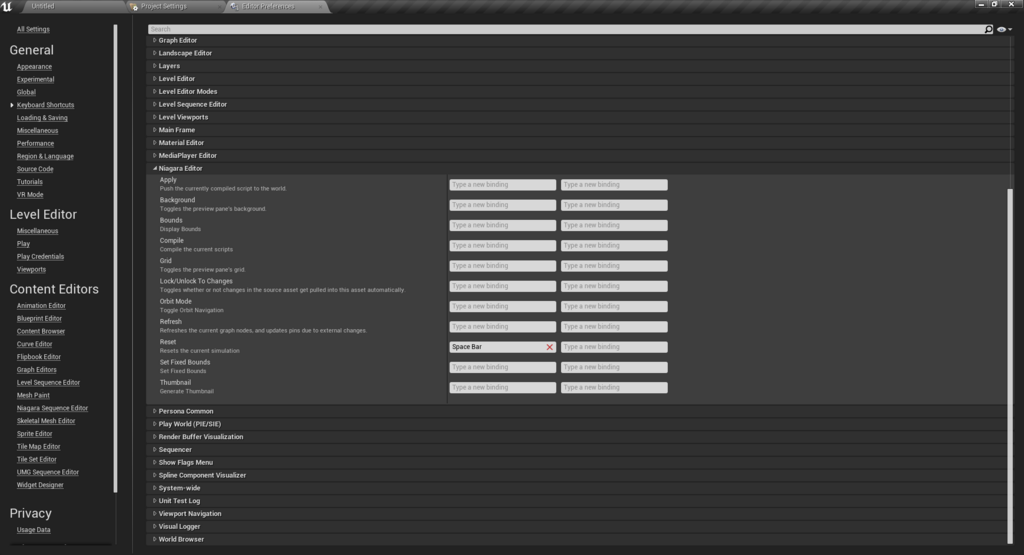Open Animation Editor settings
The height and width of the screenshot is (555, 1024).
(41, 306)
